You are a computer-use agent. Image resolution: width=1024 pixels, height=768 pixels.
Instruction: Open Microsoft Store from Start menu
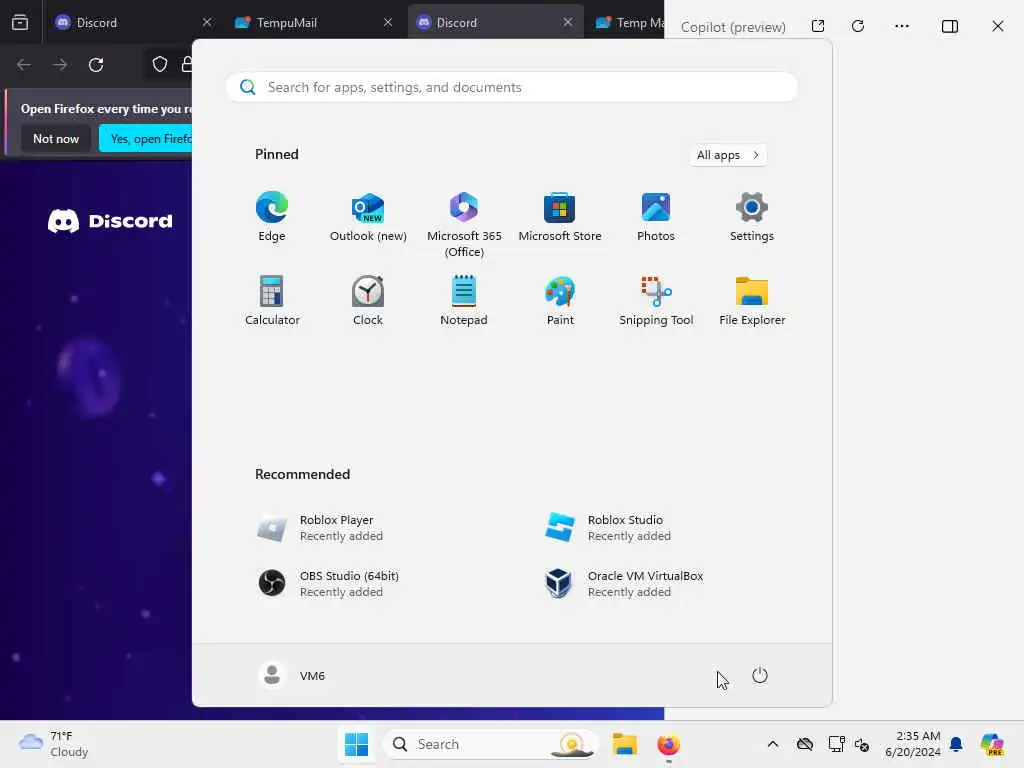pyautogui.click(x=560, y=217)
